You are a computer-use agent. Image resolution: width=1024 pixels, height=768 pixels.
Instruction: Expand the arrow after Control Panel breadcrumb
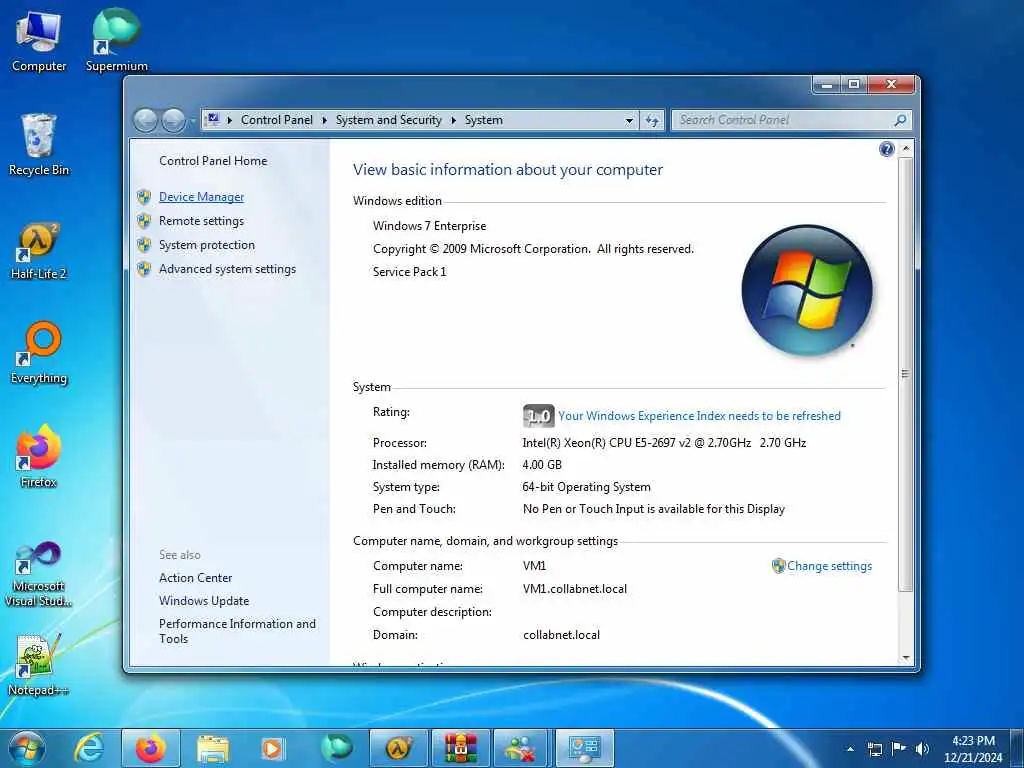point(325,120)
